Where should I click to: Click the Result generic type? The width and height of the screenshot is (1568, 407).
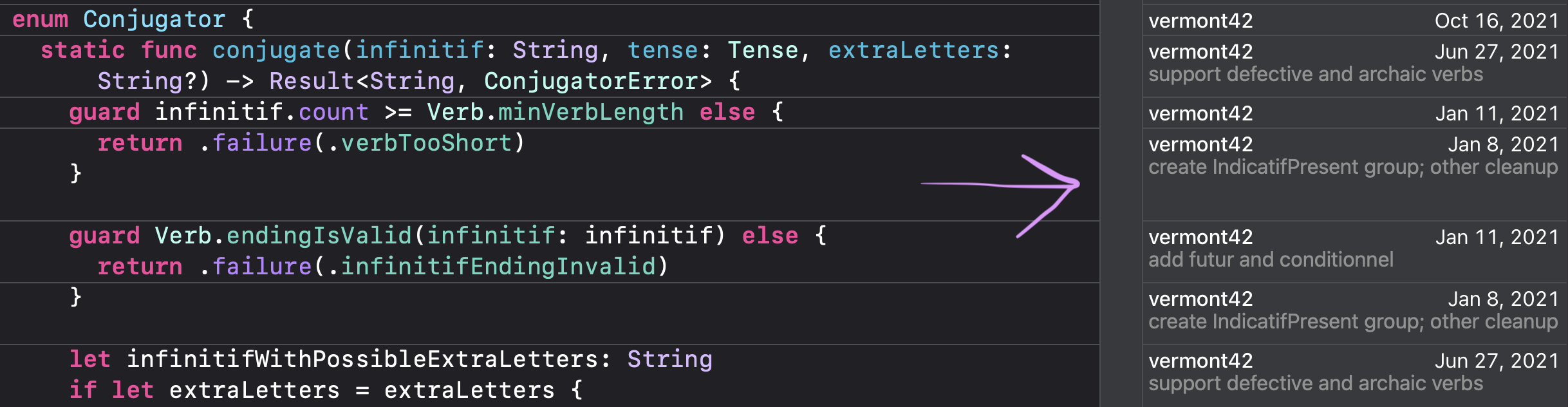(312, 81)
